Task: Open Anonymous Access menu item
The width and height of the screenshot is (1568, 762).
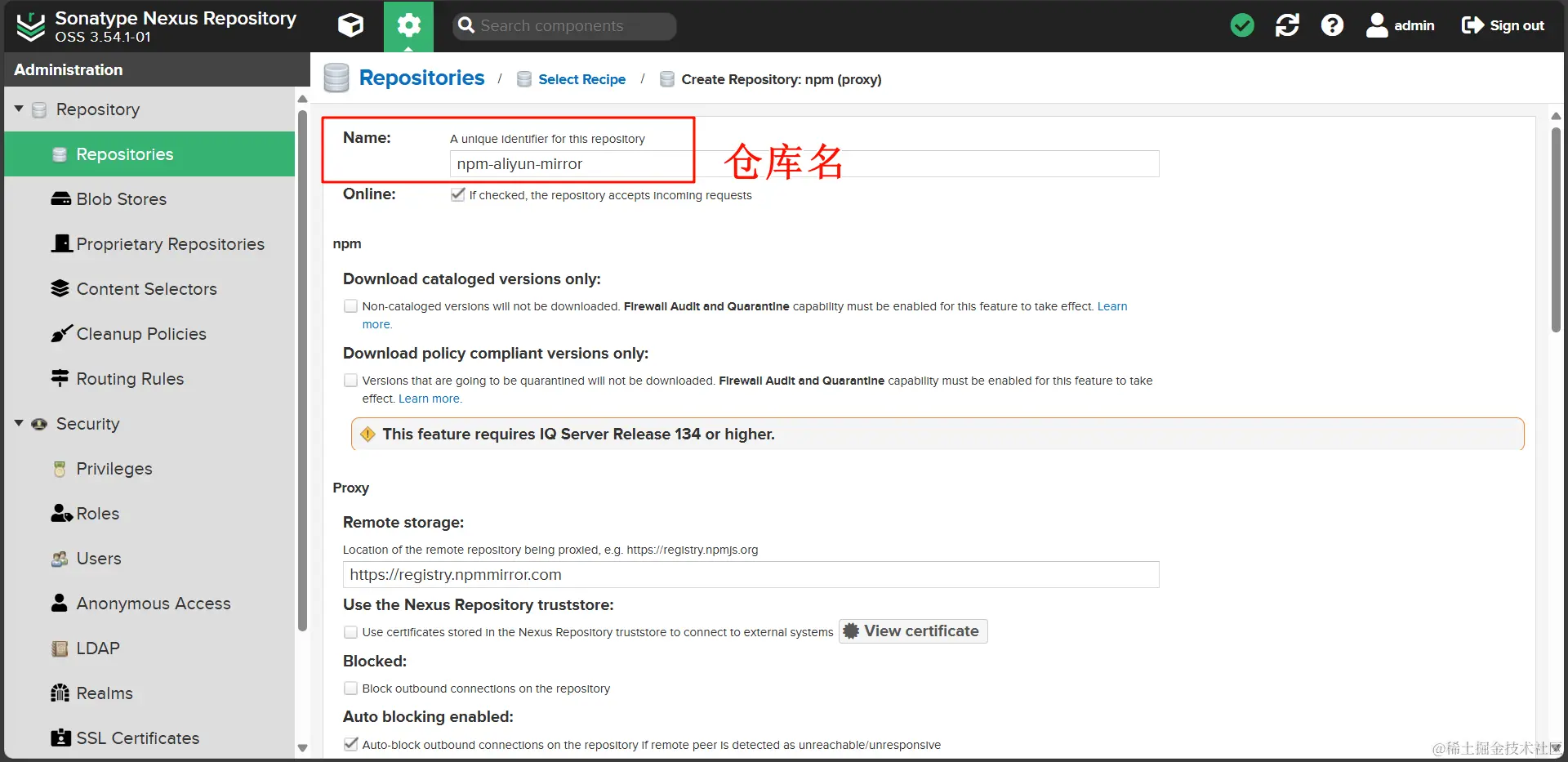Action: click(x=149, y=604)
